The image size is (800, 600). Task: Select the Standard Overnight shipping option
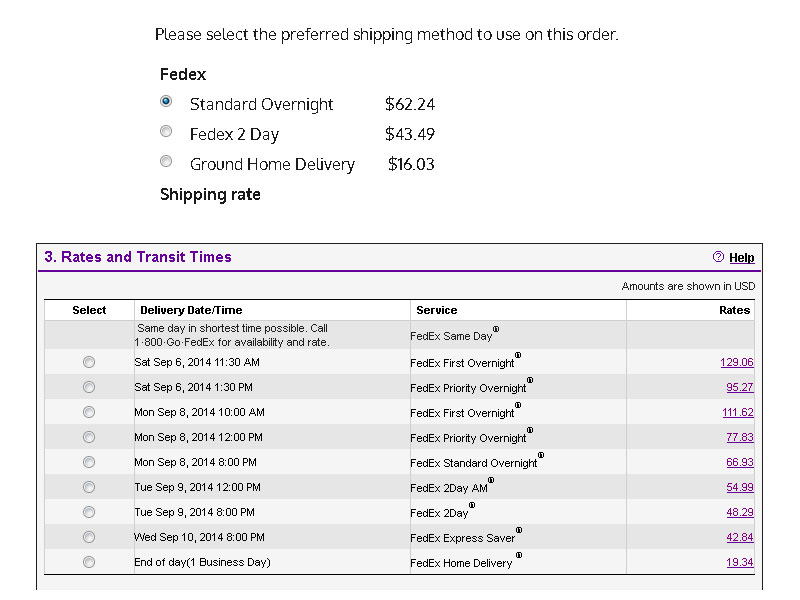166,101
